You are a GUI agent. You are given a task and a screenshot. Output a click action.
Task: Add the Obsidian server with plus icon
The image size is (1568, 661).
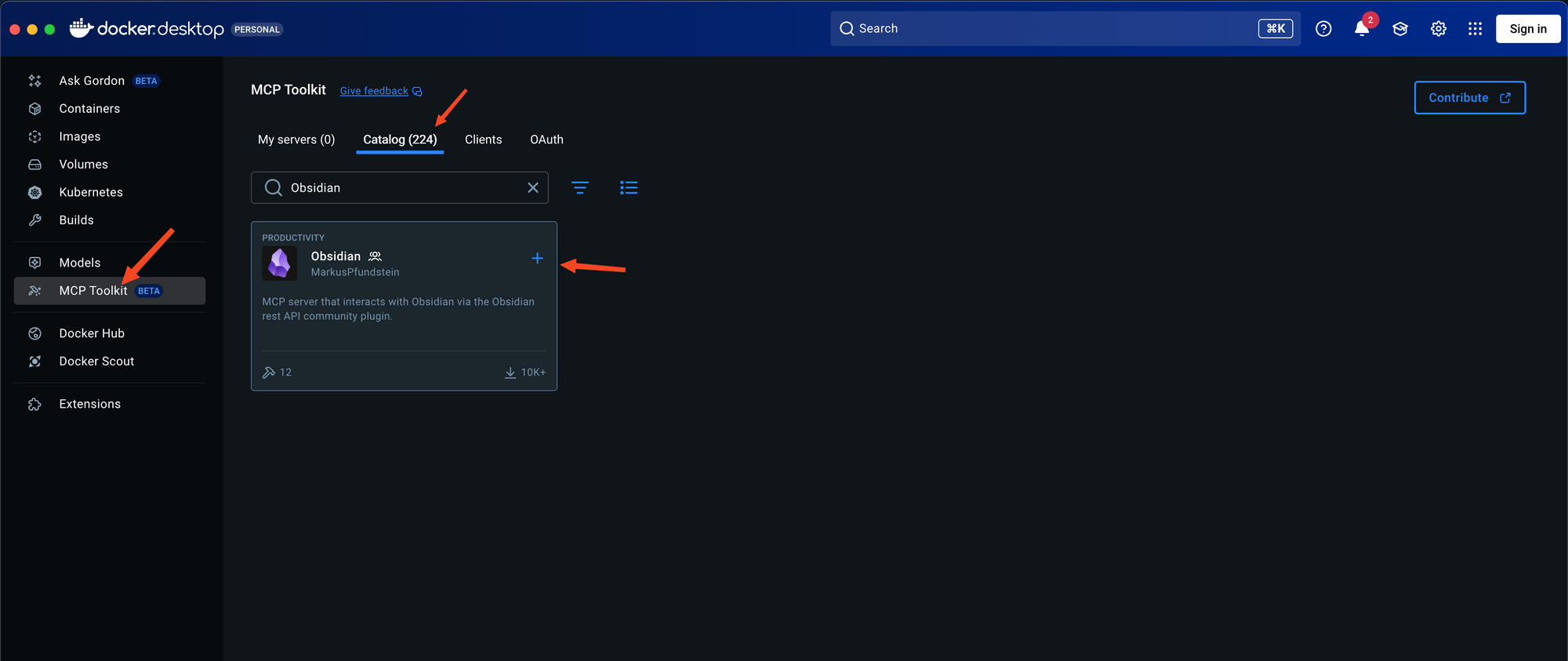(x=537, y=258)
